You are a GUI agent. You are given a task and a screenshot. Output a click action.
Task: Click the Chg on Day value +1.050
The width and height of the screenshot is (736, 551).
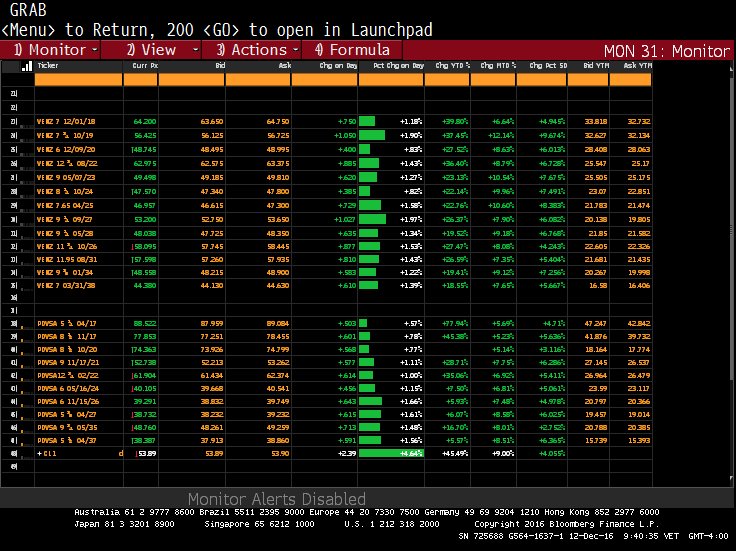click(x=345, y=136)
